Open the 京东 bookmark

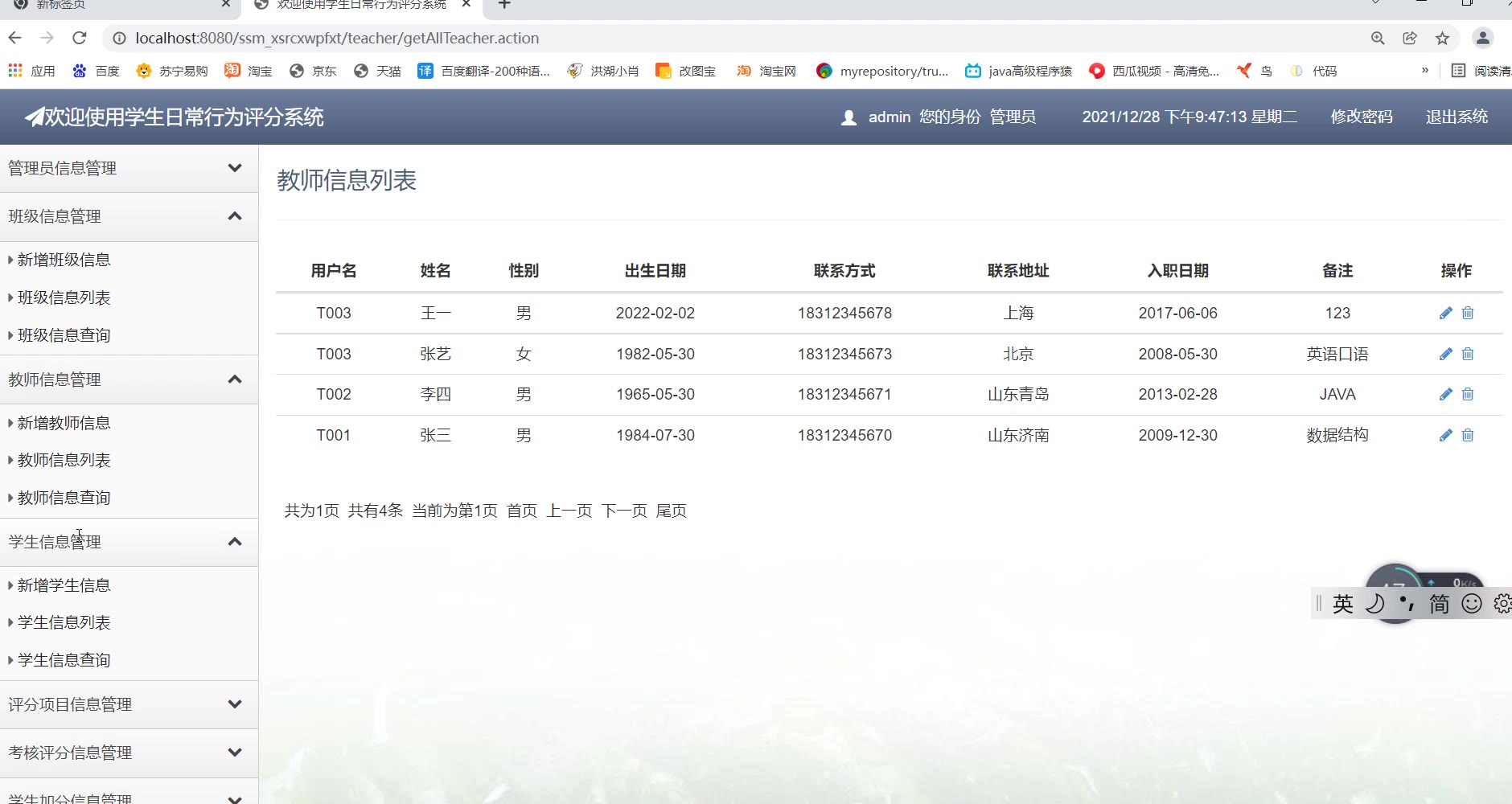point(313,71)
